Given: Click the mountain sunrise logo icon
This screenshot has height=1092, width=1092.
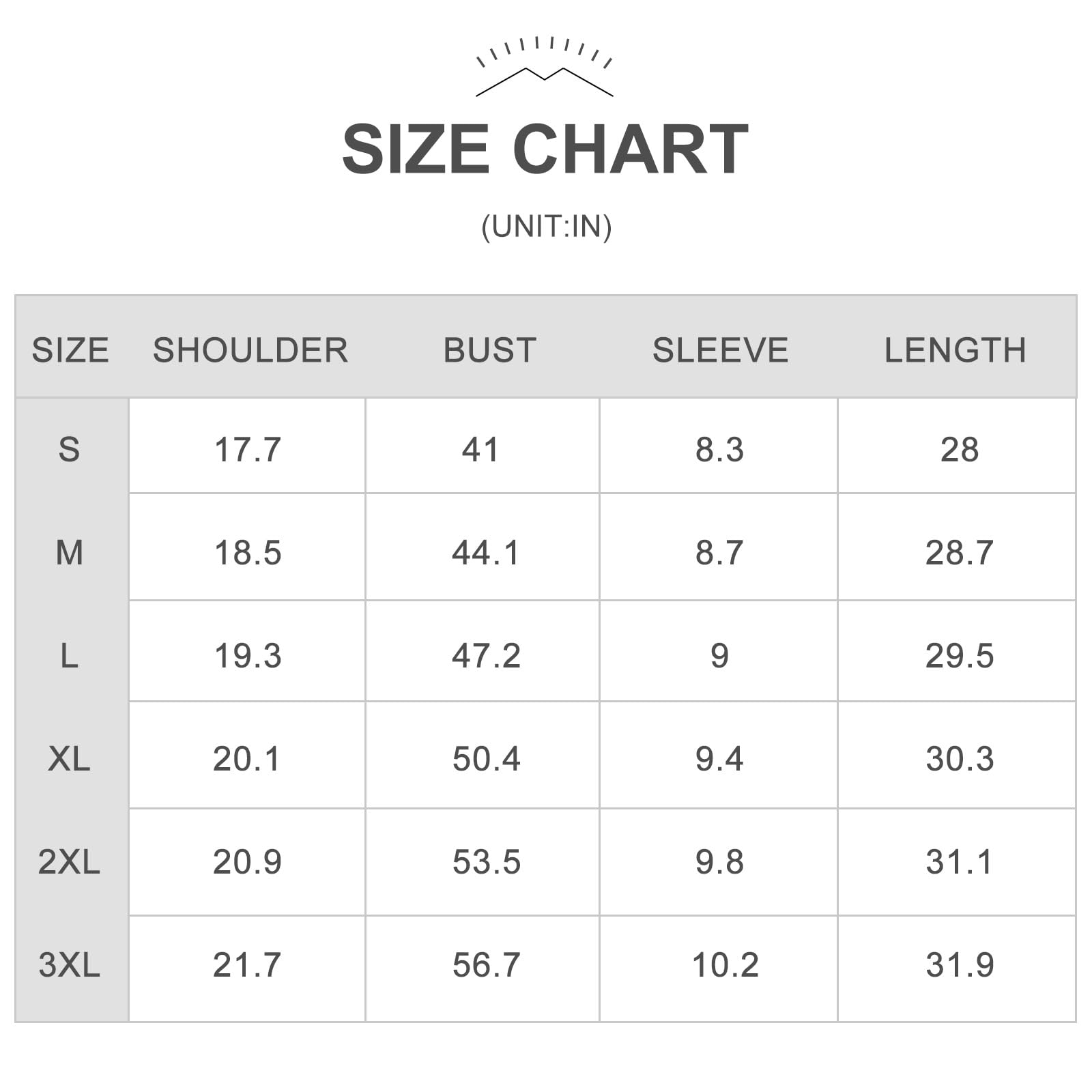Looking at the screenshot, I should [x=544, y=66].
